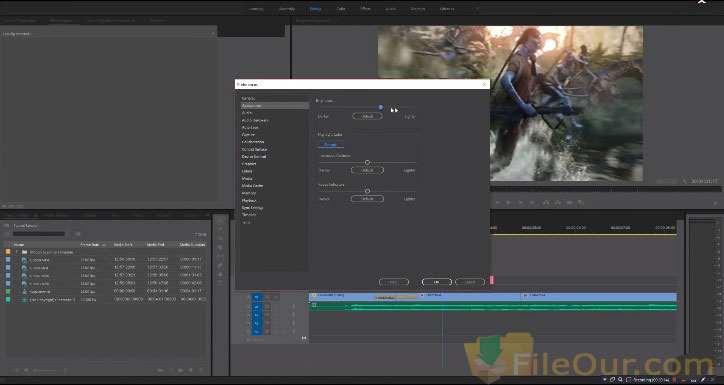Viewport: 724px width, 385px height.
Task: Select Audio in Preferences list
Action: click(247, 113)
